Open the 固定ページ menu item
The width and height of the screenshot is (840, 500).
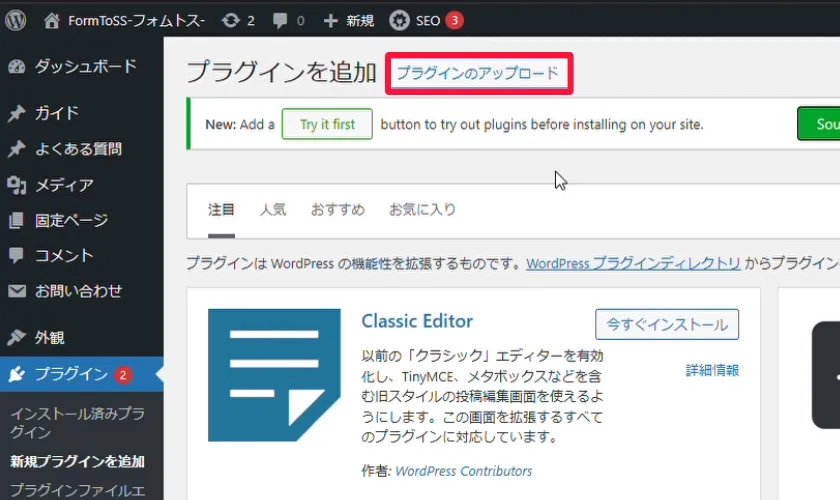coord(71,220)
